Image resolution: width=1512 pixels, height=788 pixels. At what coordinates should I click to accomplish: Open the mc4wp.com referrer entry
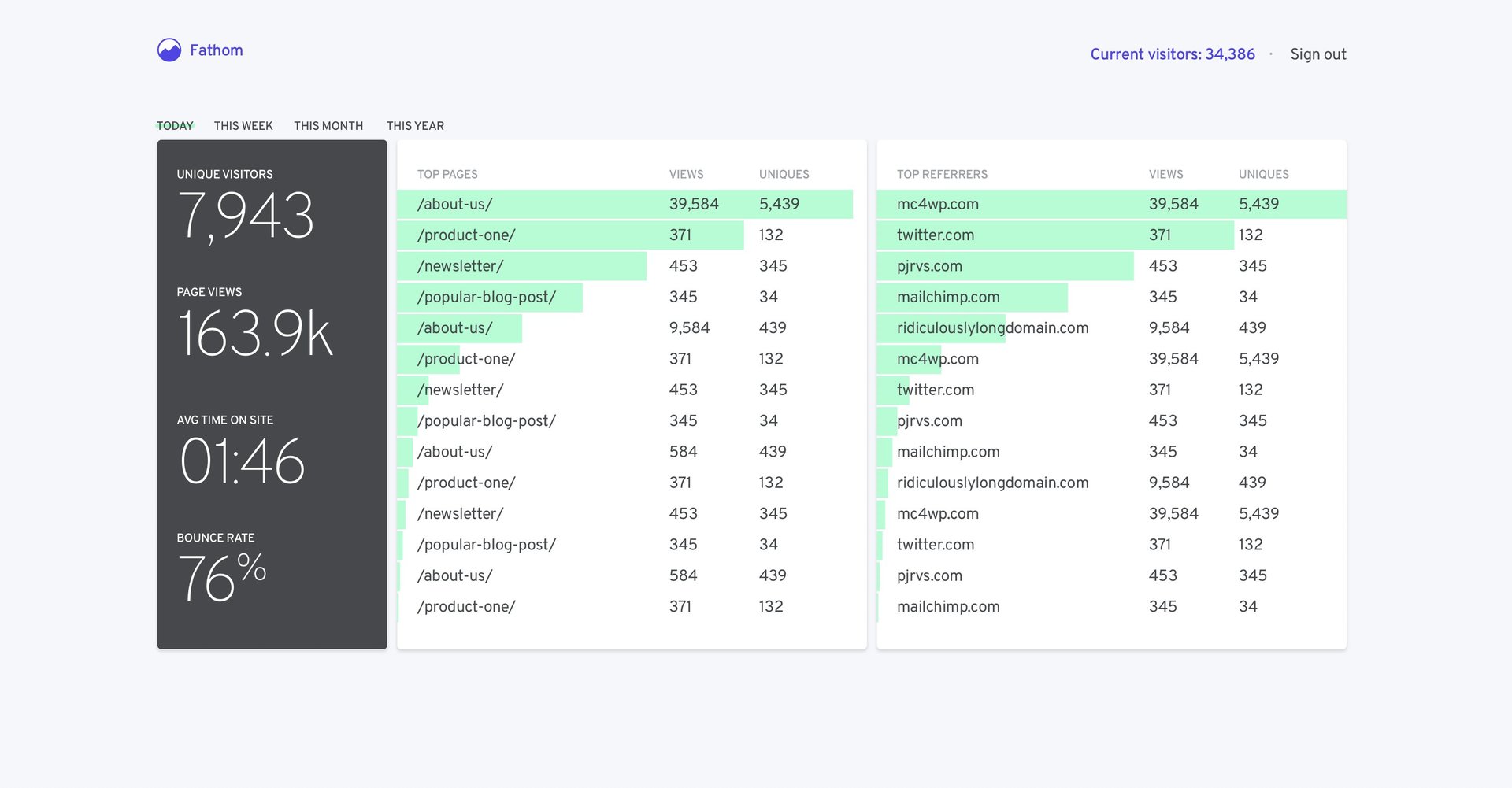(937, 204)
